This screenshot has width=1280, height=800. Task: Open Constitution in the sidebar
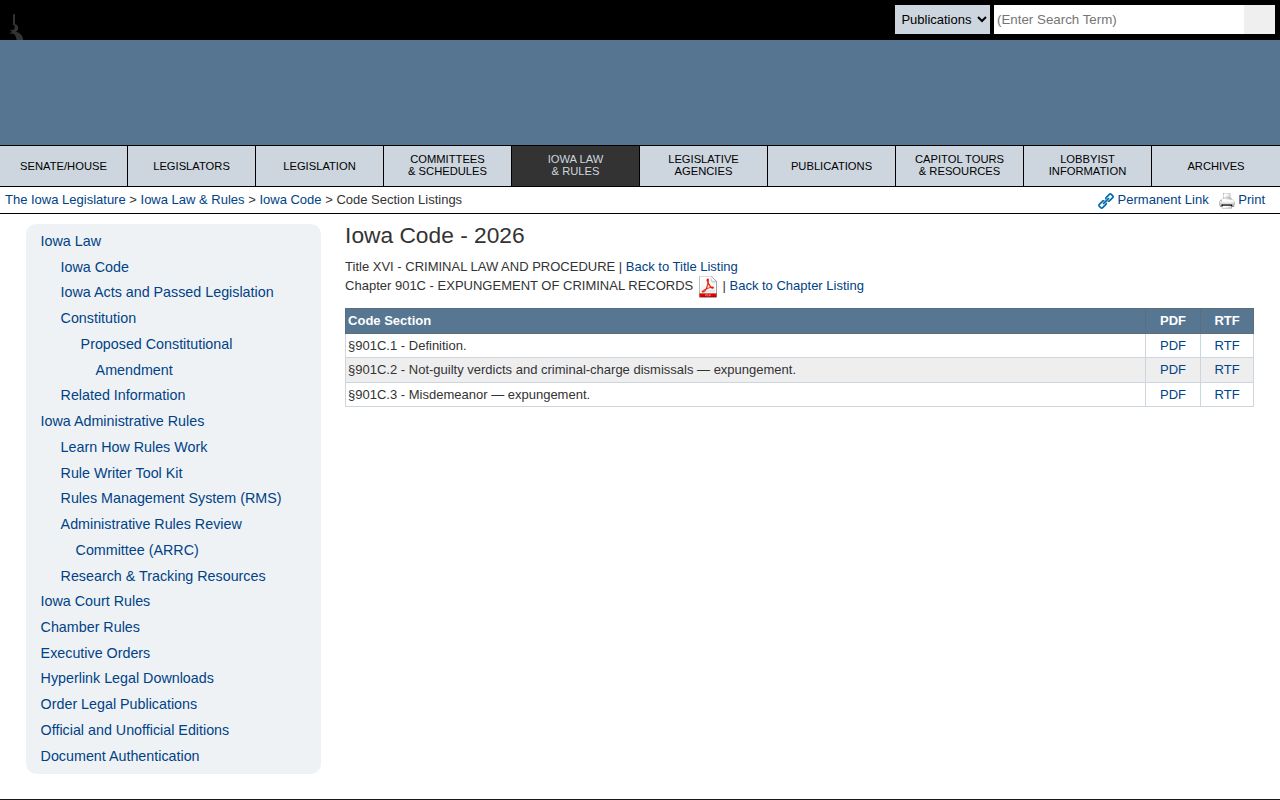pos(98,318)
